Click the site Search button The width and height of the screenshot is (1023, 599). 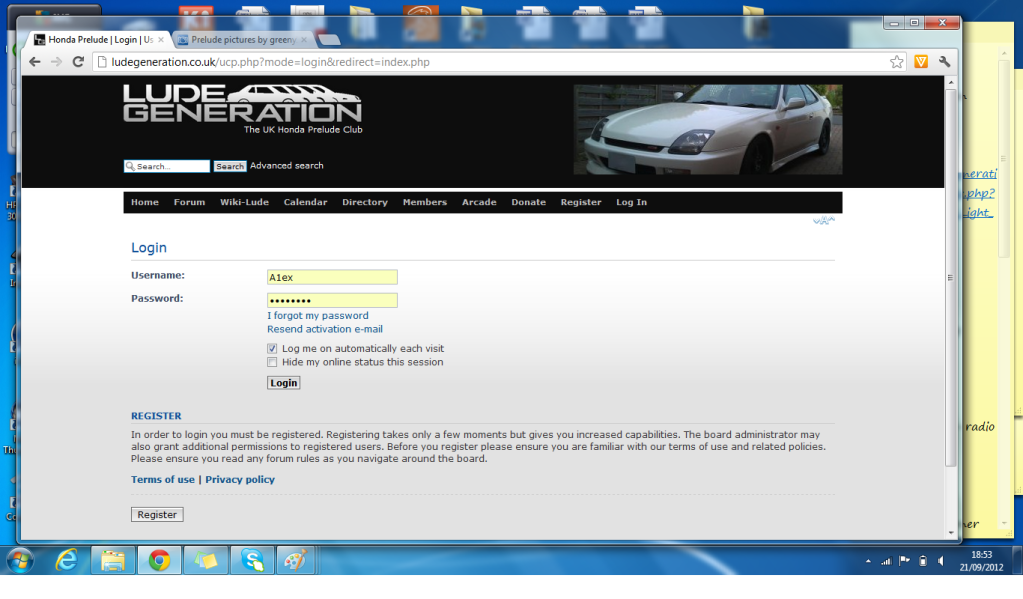click(x=230, y=166)
